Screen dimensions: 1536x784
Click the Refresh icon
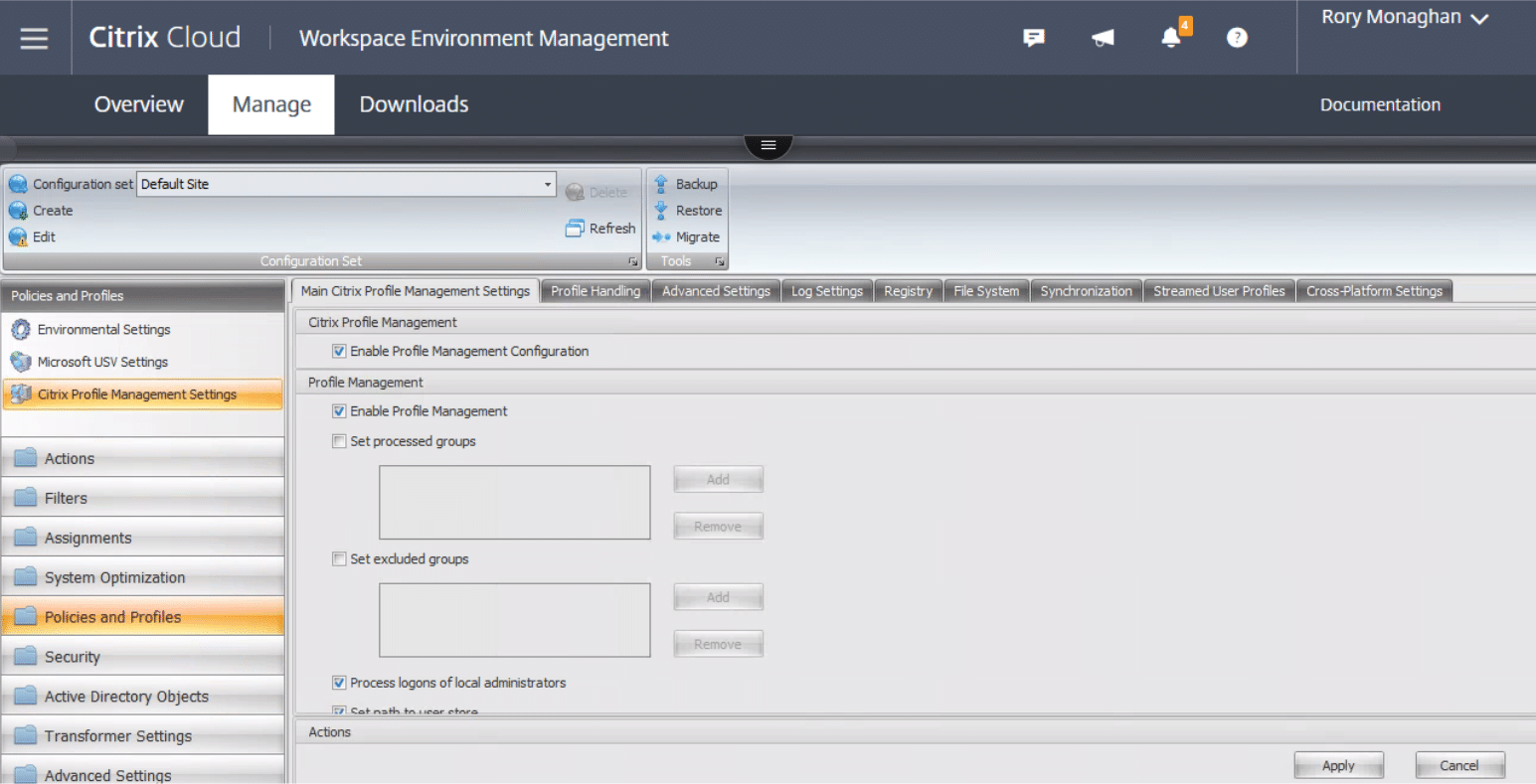pos(575,228)
